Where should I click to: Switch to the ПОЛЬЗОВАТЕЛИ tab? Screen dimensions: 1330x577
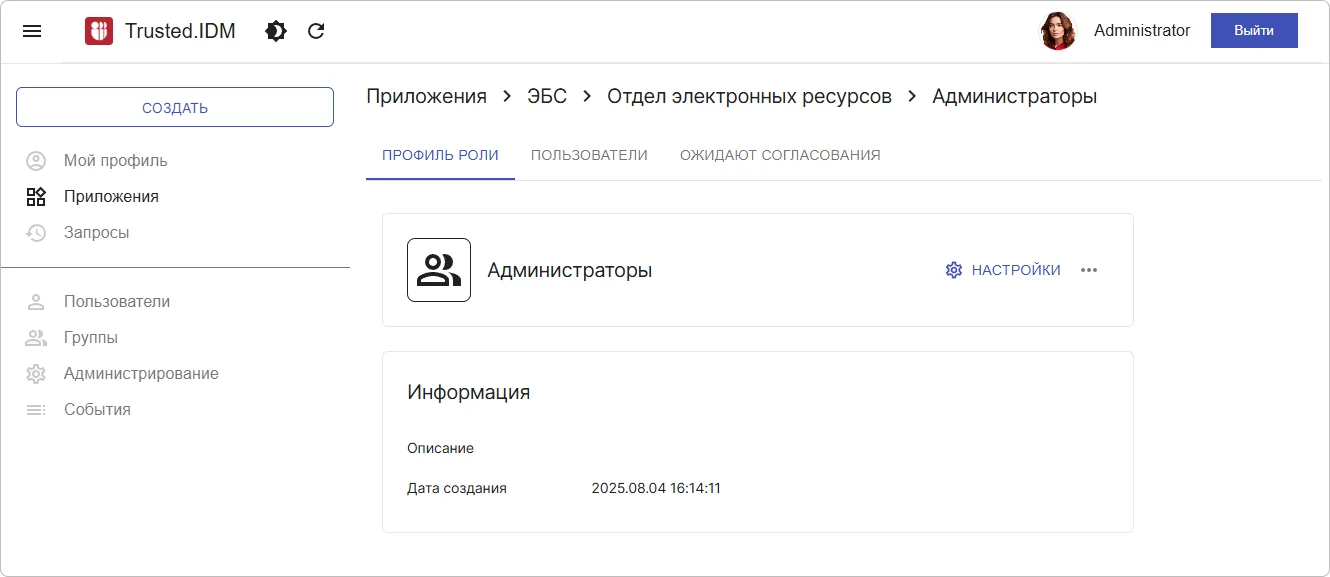coord(589,155)
